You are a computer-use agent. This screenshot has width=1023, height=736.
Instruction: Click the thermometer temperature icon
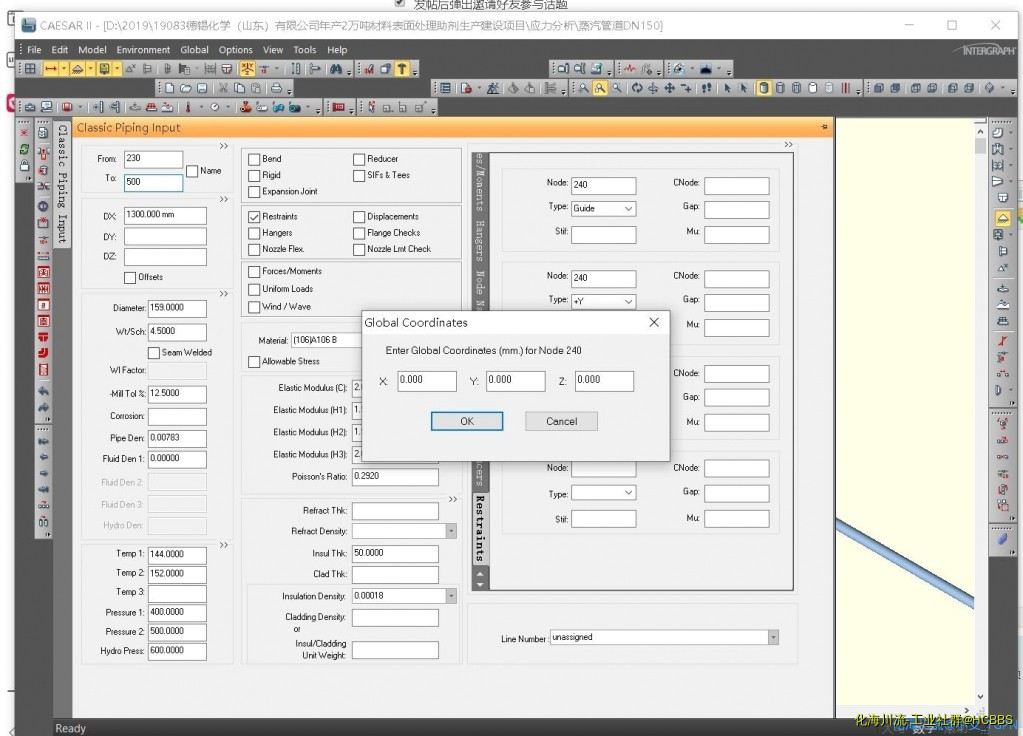188,107
